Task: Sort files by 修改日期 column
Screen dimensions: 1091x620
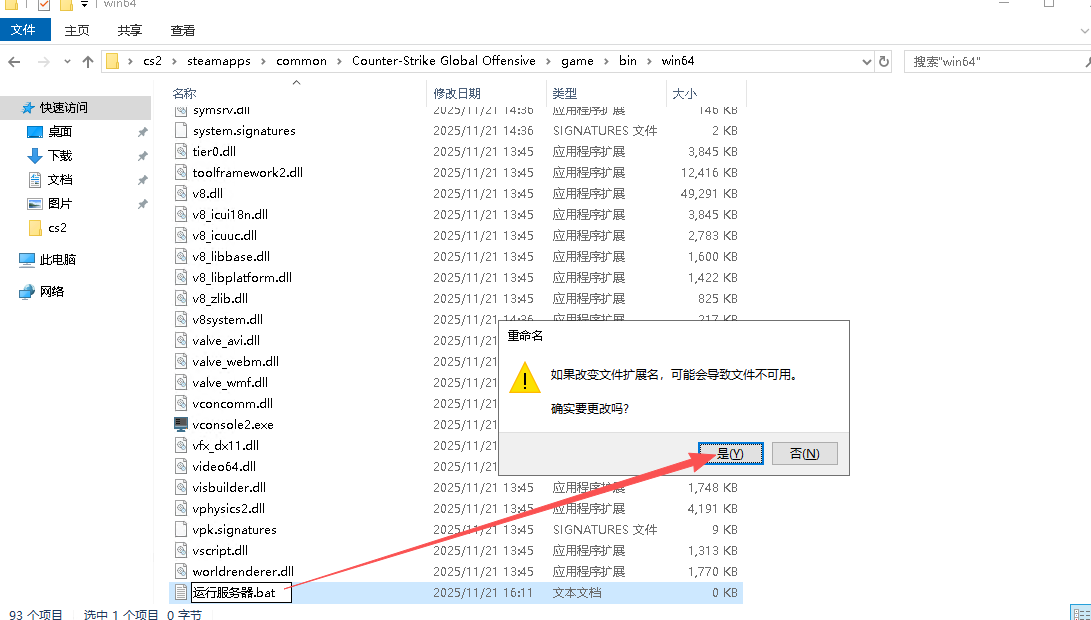Action: (457, 93)
